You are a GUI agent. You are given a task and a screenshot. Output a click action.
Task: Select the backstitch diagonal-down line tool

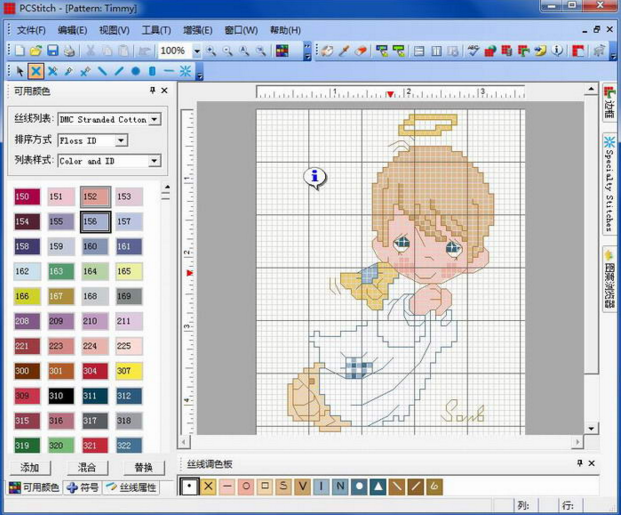pyautogui.click(x=103, y=72)
